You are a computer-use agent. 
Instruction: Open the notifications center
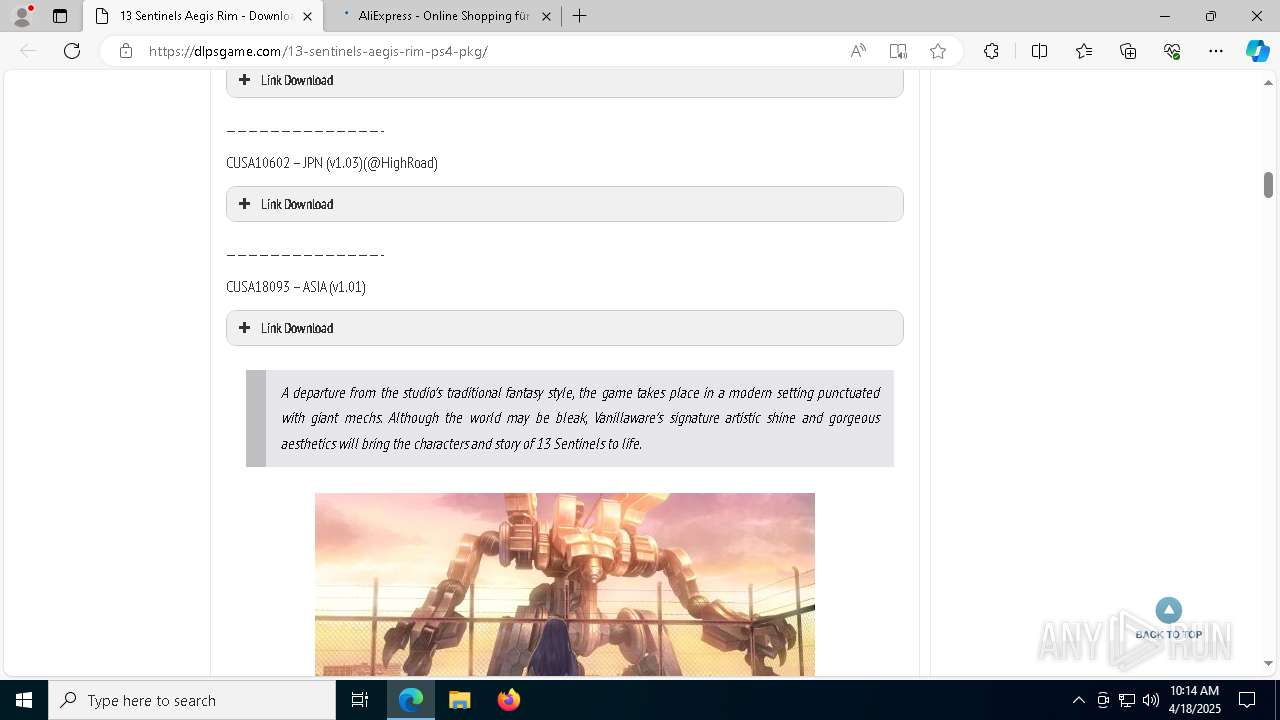(1247, 700)
